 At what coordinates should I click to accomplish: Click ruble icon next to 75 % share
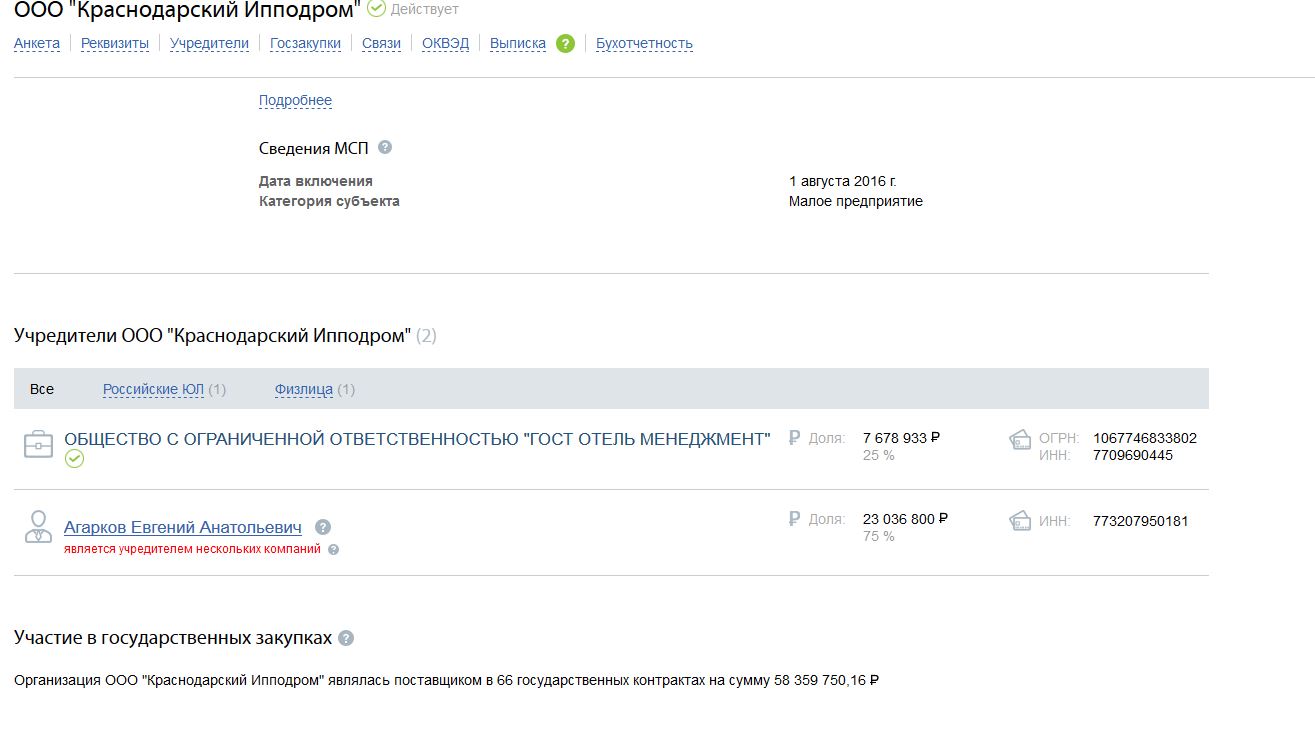pyautogui.click(x=794, y=519)
